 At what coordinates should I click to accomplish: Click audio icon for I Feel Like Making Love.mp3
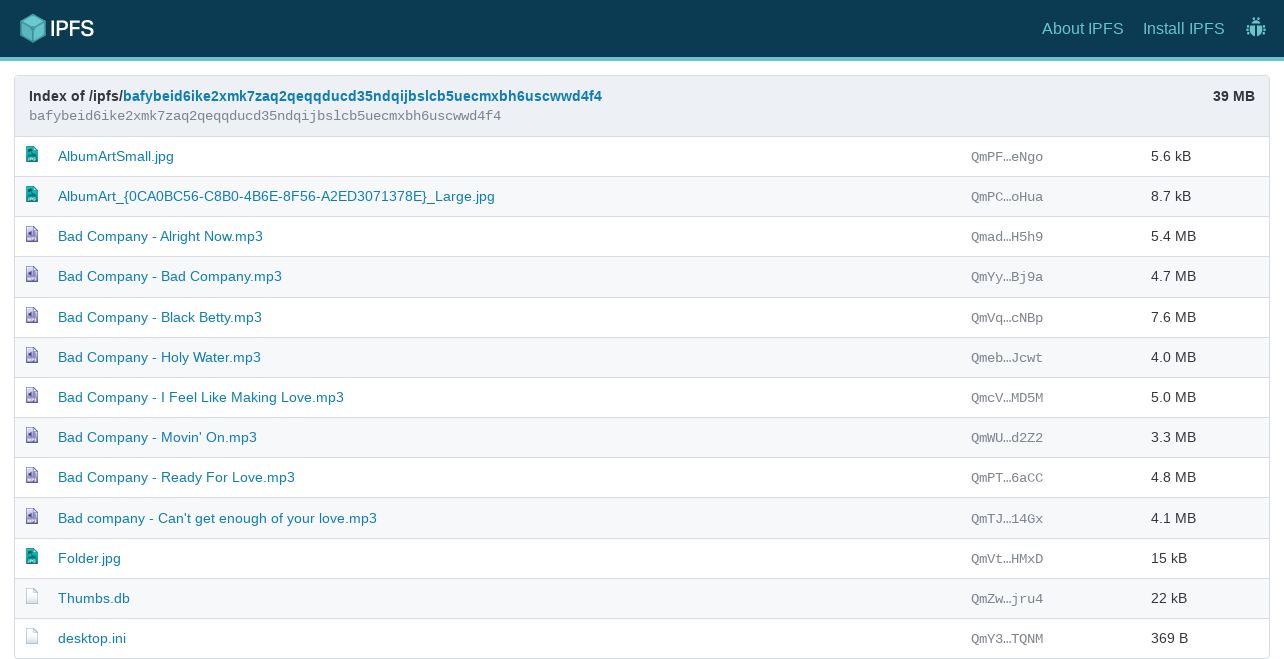pos(32,396)
